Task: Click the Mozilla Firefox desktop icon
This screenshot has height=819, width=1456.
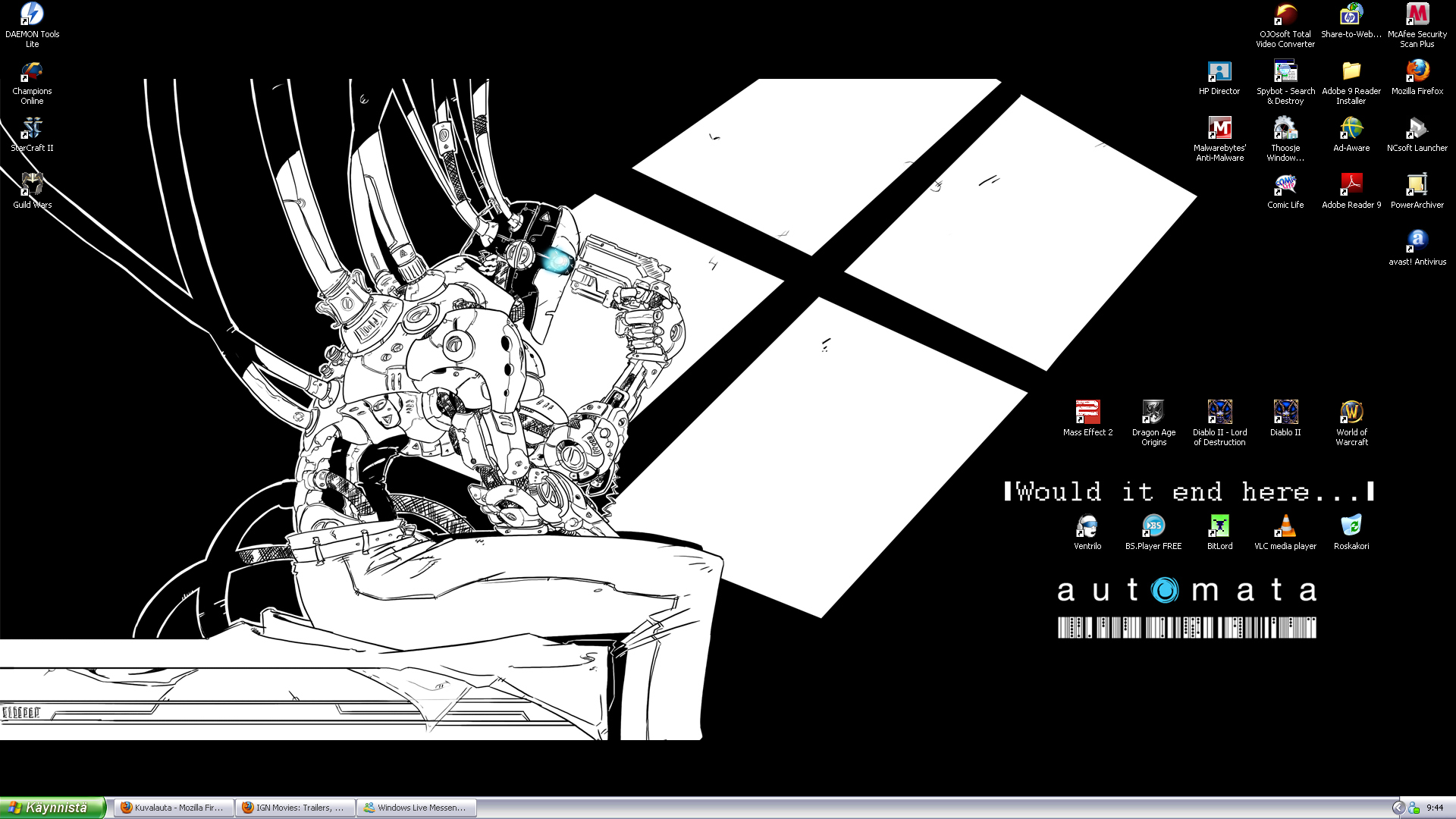Action: pos(1417,72)
